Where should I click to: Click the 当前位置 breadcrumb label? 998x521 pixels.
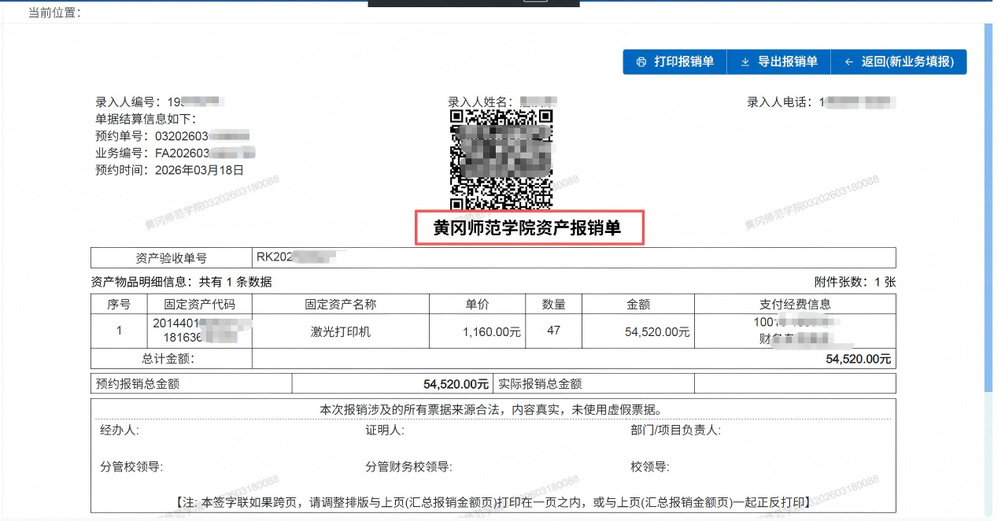tap(55, 13)
